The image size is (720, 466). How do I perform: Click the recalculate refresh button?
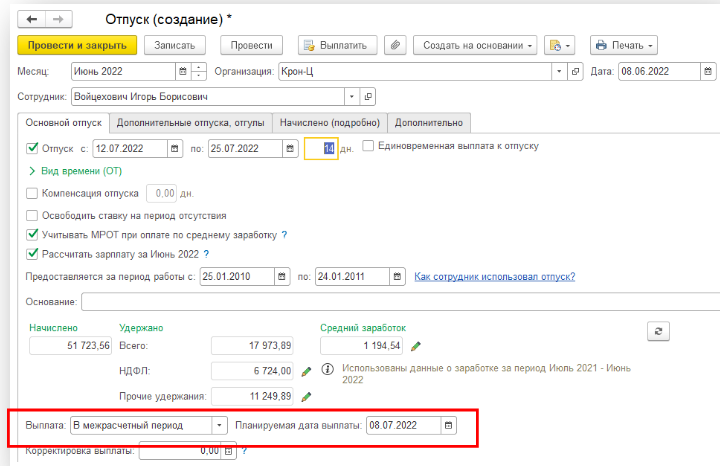pos(657,331)
